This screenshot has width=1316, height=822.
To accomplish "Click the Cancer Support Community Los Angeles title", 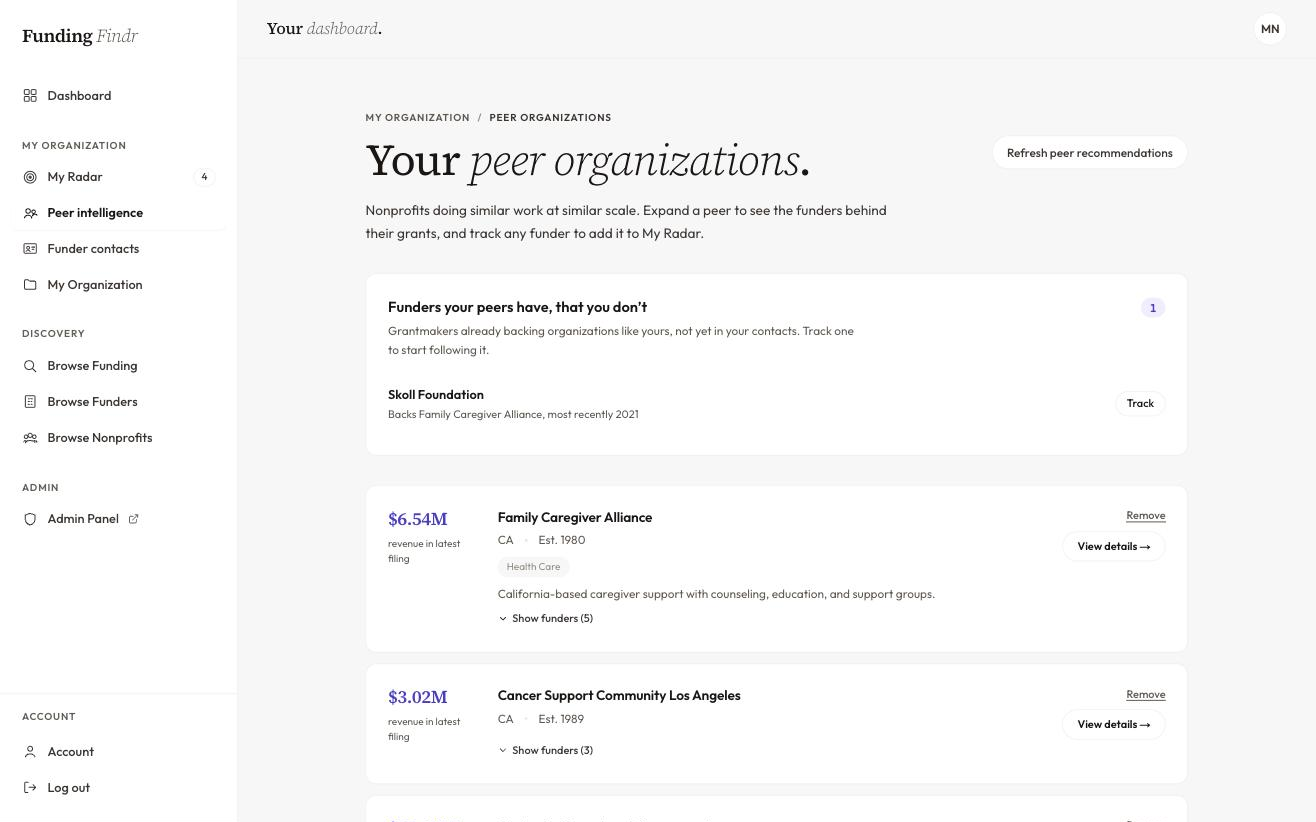I will (619, 695).
